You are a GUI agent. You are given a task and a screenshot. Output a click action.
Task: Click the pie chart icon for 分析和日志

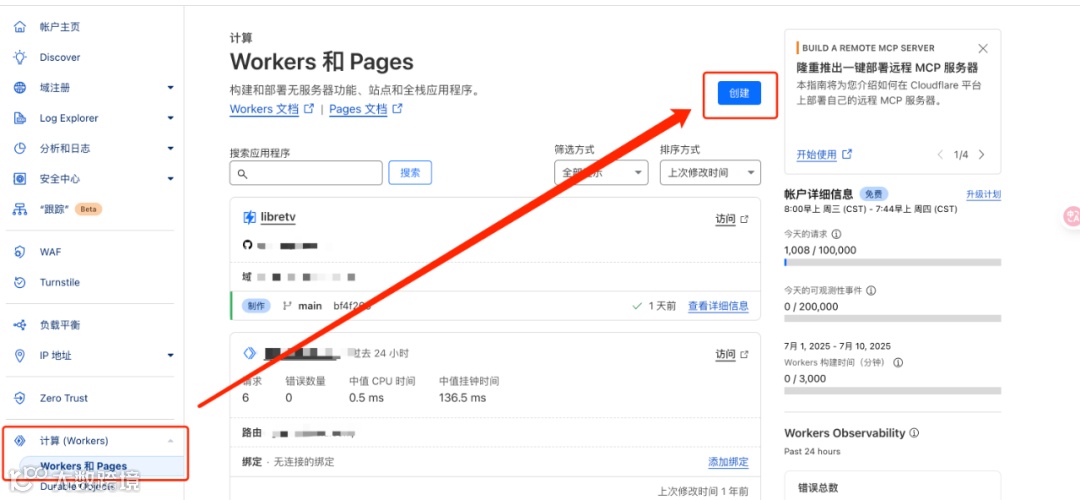pos(20,148)
